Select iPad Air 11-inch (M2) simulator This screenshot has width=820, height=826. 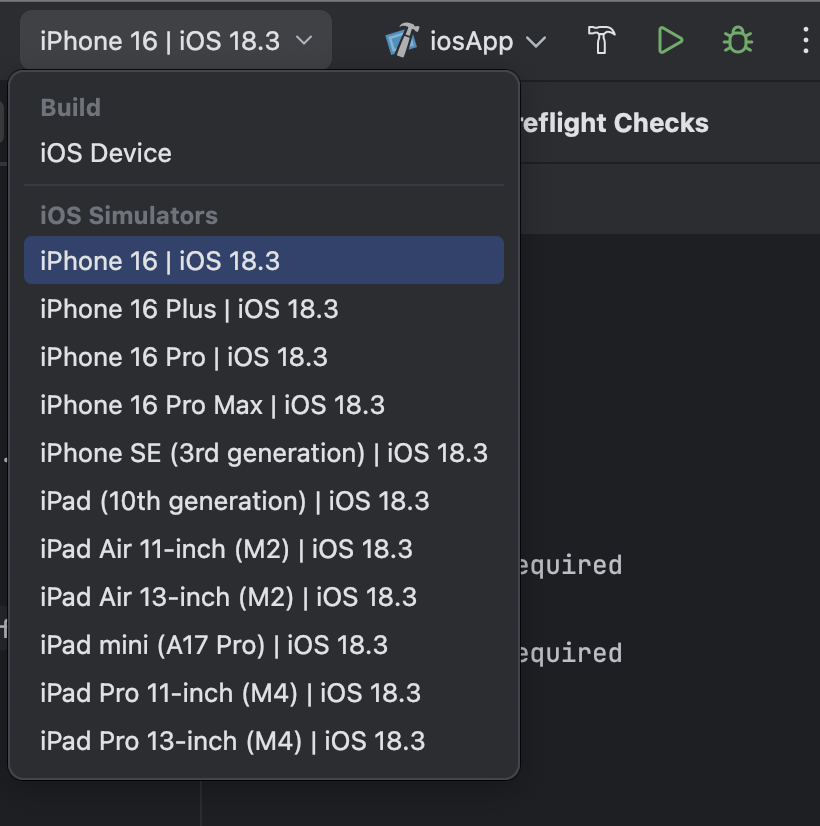click(x=264, y=549)
